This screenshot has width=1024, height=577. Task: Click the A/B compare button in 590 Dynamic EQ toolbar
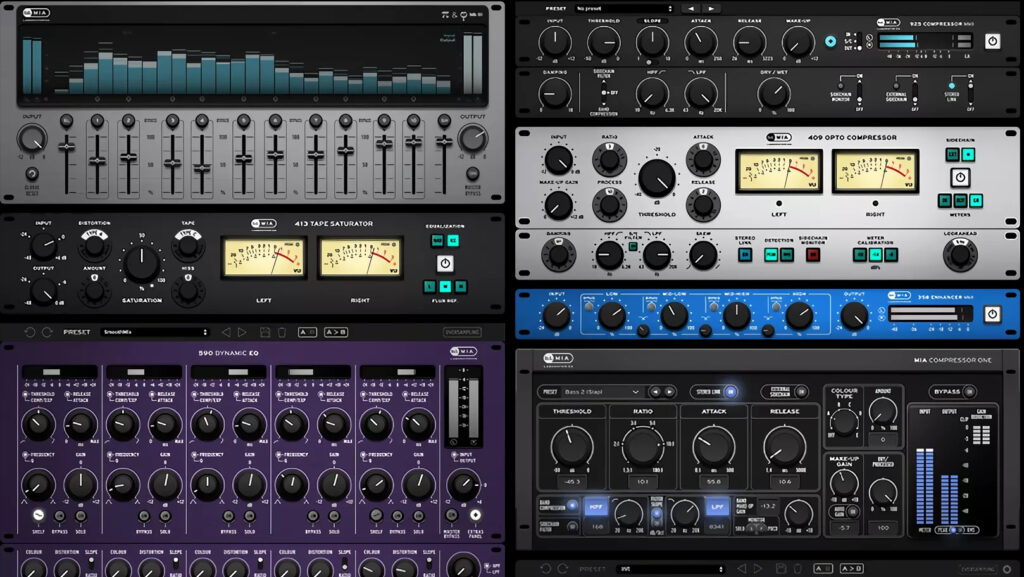tap(308, 332)
